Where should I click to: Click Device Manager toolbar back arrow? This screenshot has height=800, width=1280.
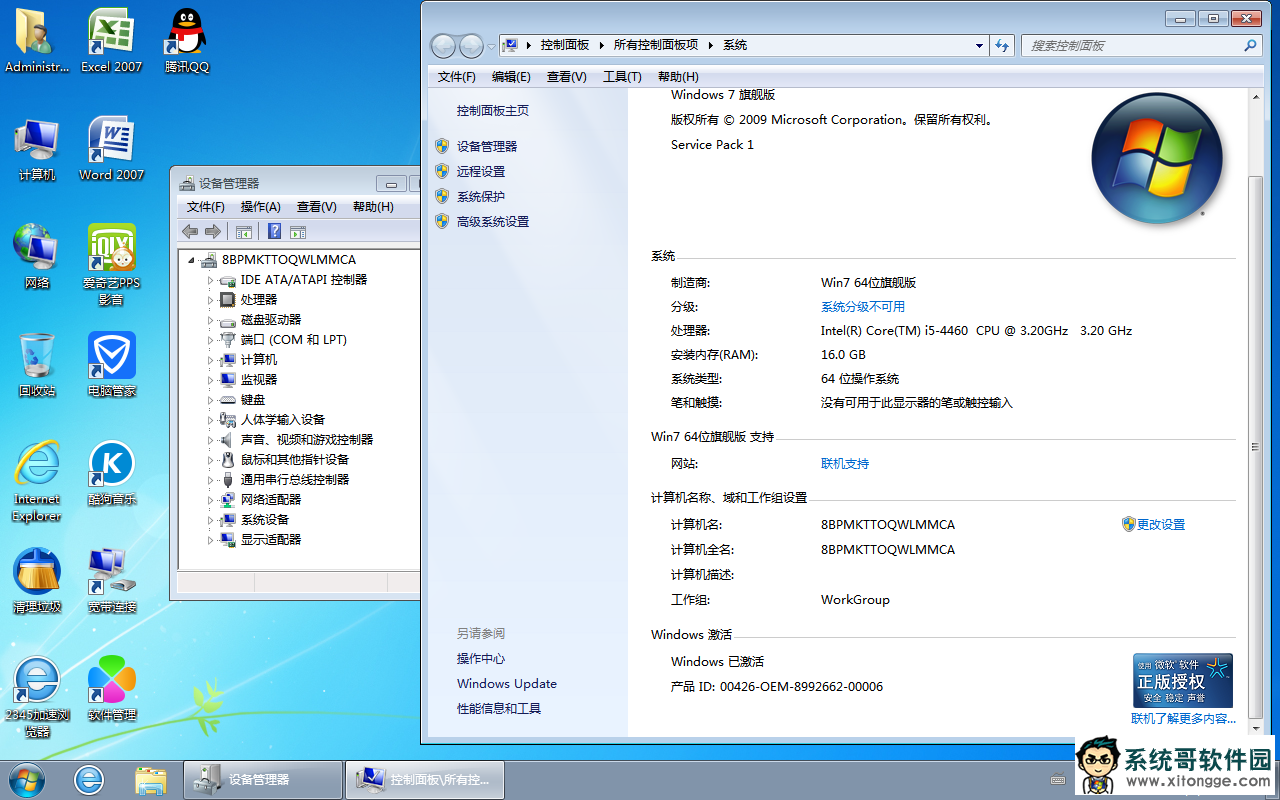click(x=190, y=231)
